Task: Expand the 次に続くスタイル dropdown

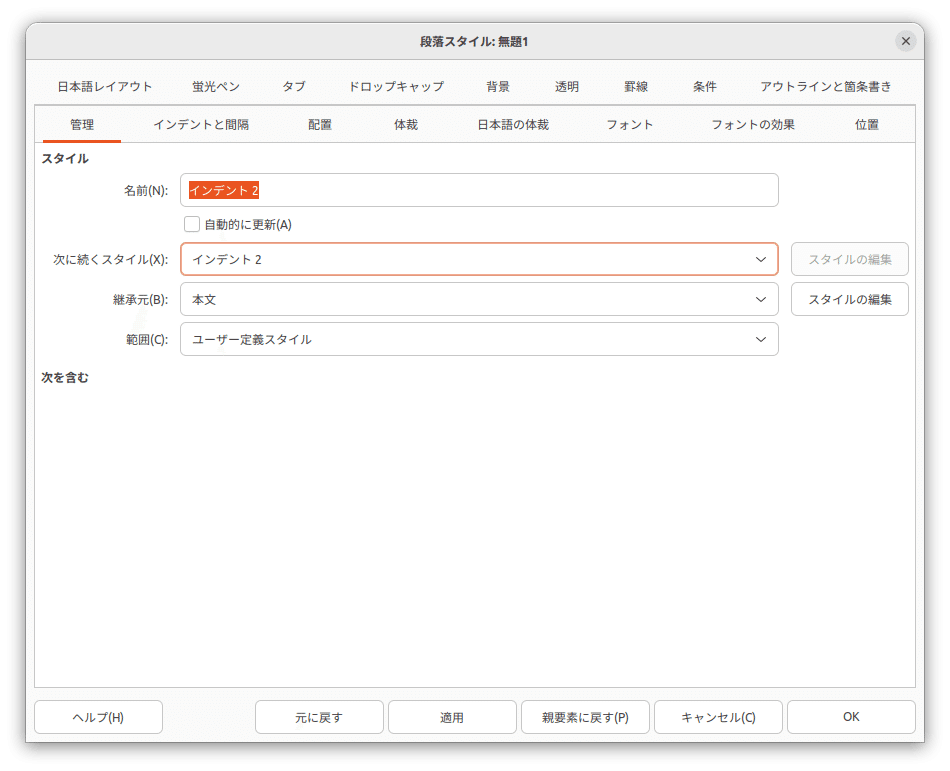Action: click(479, 259)
